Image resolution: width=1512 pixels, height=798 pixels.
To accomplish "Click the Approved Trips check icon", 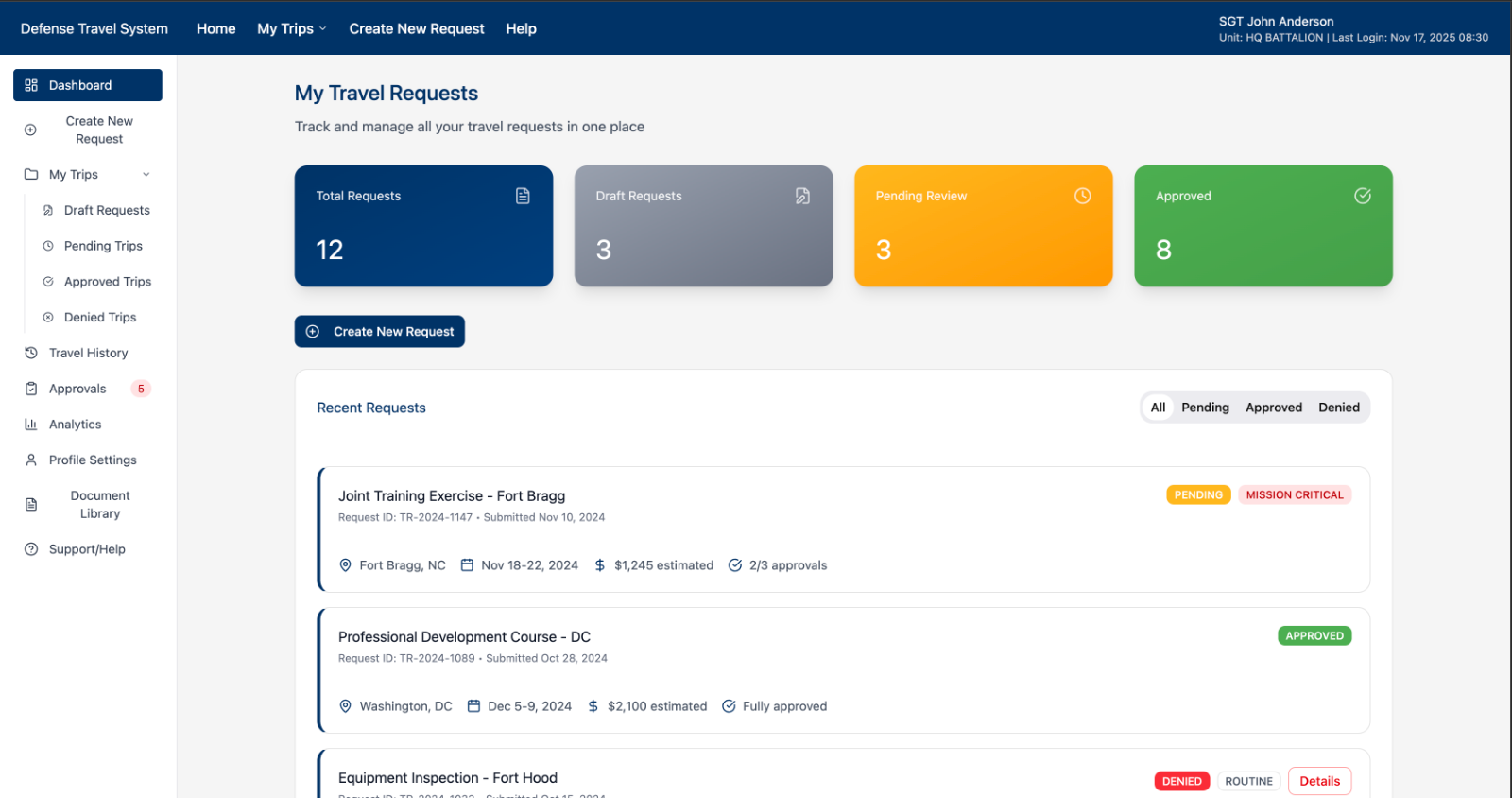I will (x=48, y=282).
